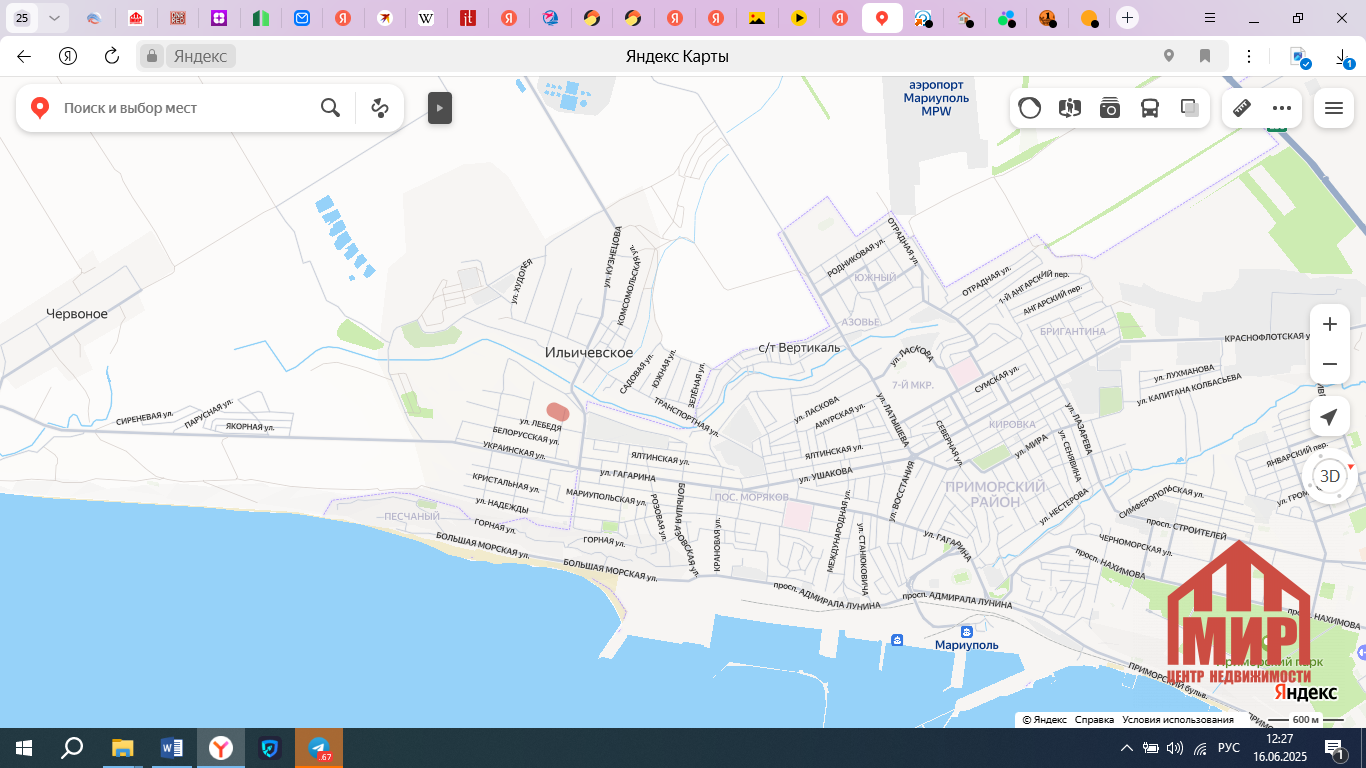
Task: Click the location pin icon in the address bar
Action: pos(1169,56)
